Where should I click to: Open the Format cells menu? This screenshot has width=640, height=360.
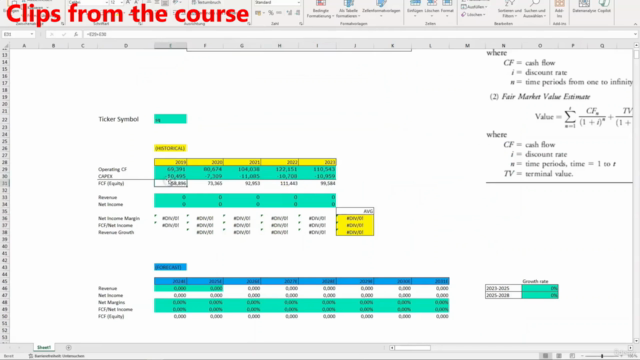click(x=447, y=9)
